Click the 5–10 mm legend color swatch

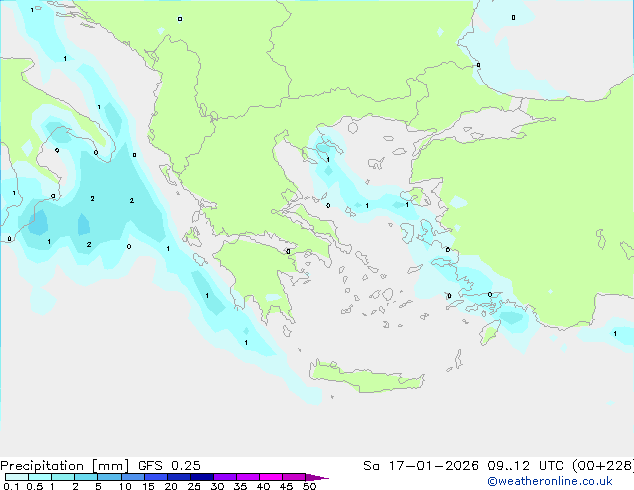109,477
